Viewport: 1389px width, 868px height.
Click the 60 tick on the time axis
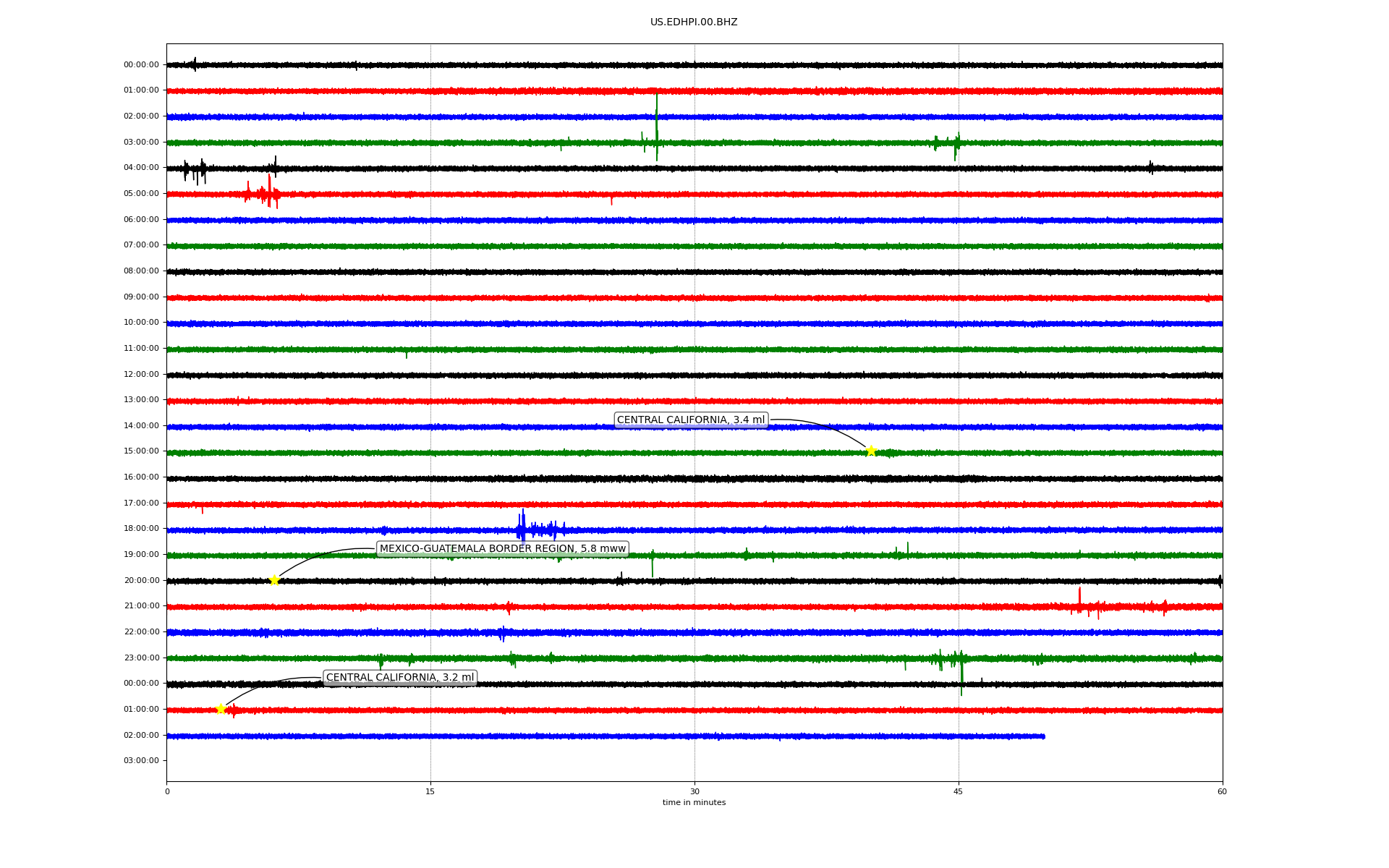(x=1222, y=792)
